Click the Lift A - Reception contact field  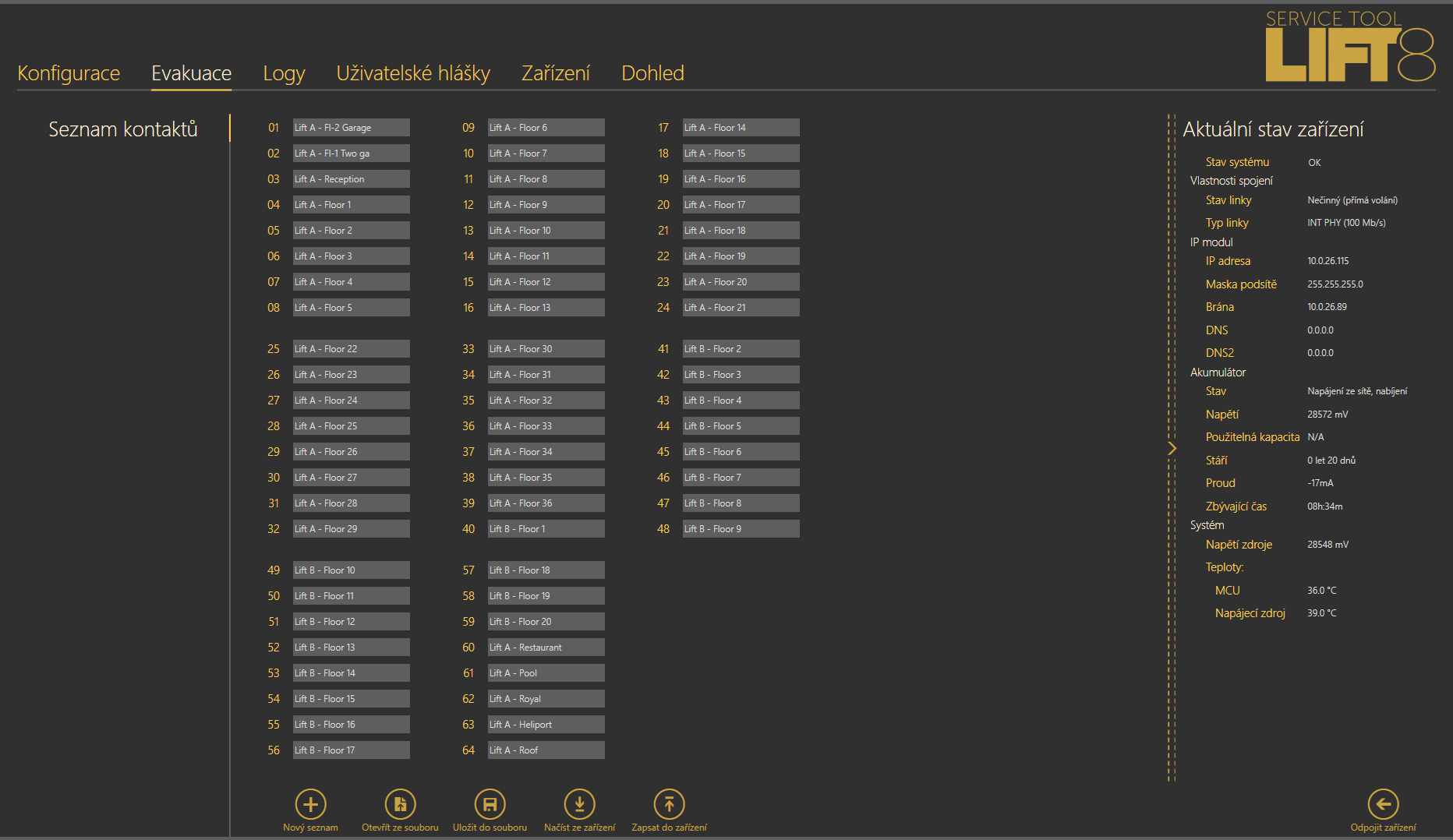[351, 179]
